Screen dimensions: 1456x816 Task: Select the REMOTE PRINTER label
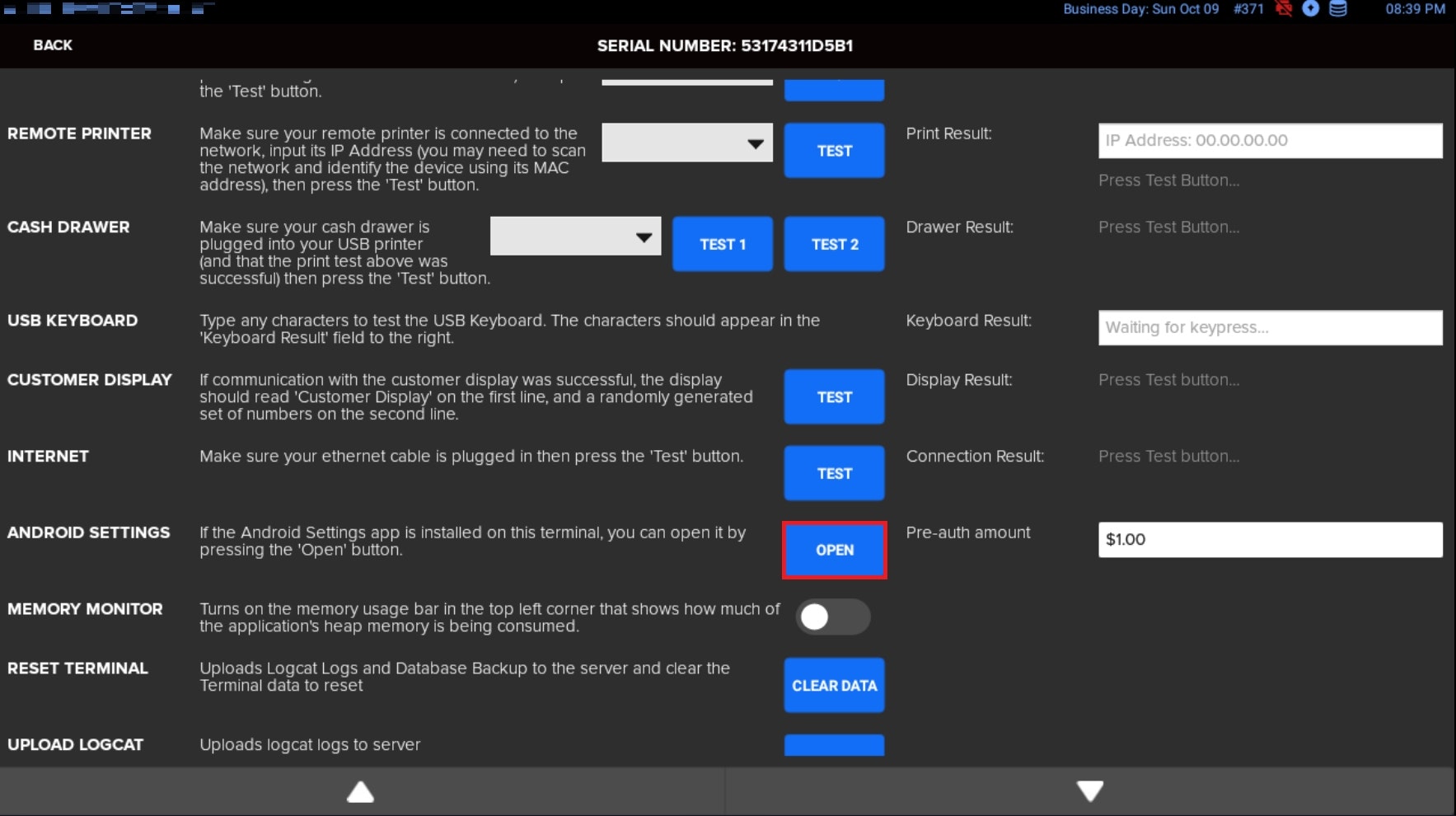coord(79,134)
